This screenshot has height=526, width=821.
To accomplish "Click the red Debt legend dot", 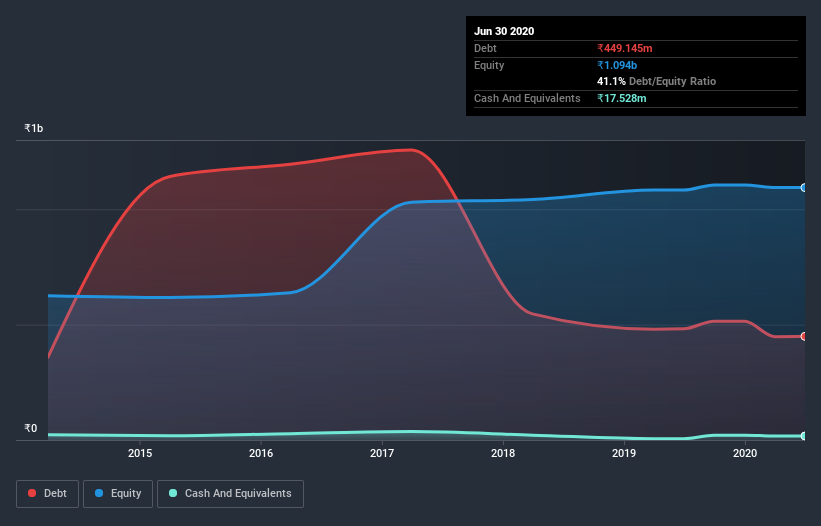I will click(32, 493).
